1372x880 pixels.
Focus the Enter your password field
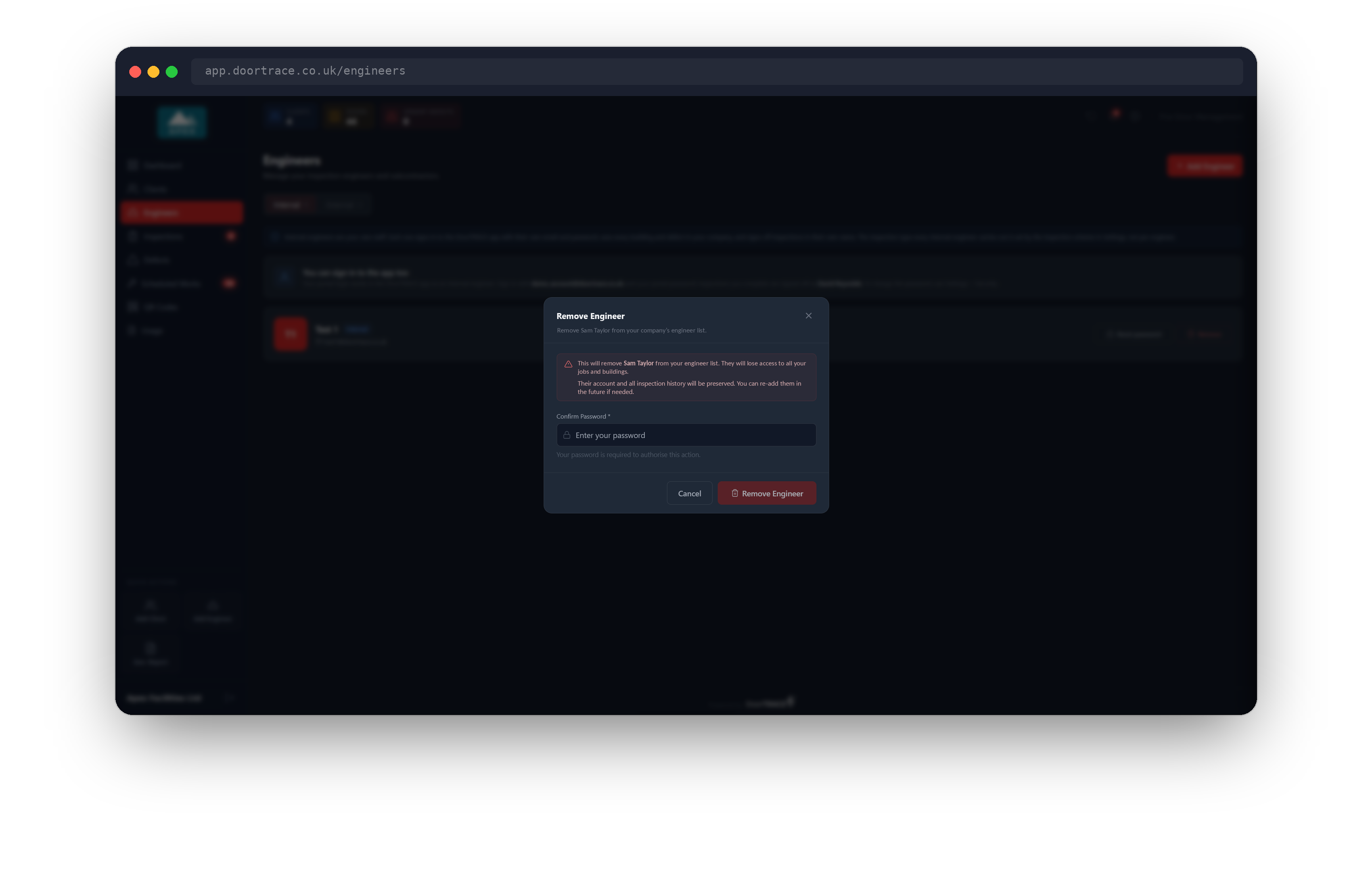point(686,435)
